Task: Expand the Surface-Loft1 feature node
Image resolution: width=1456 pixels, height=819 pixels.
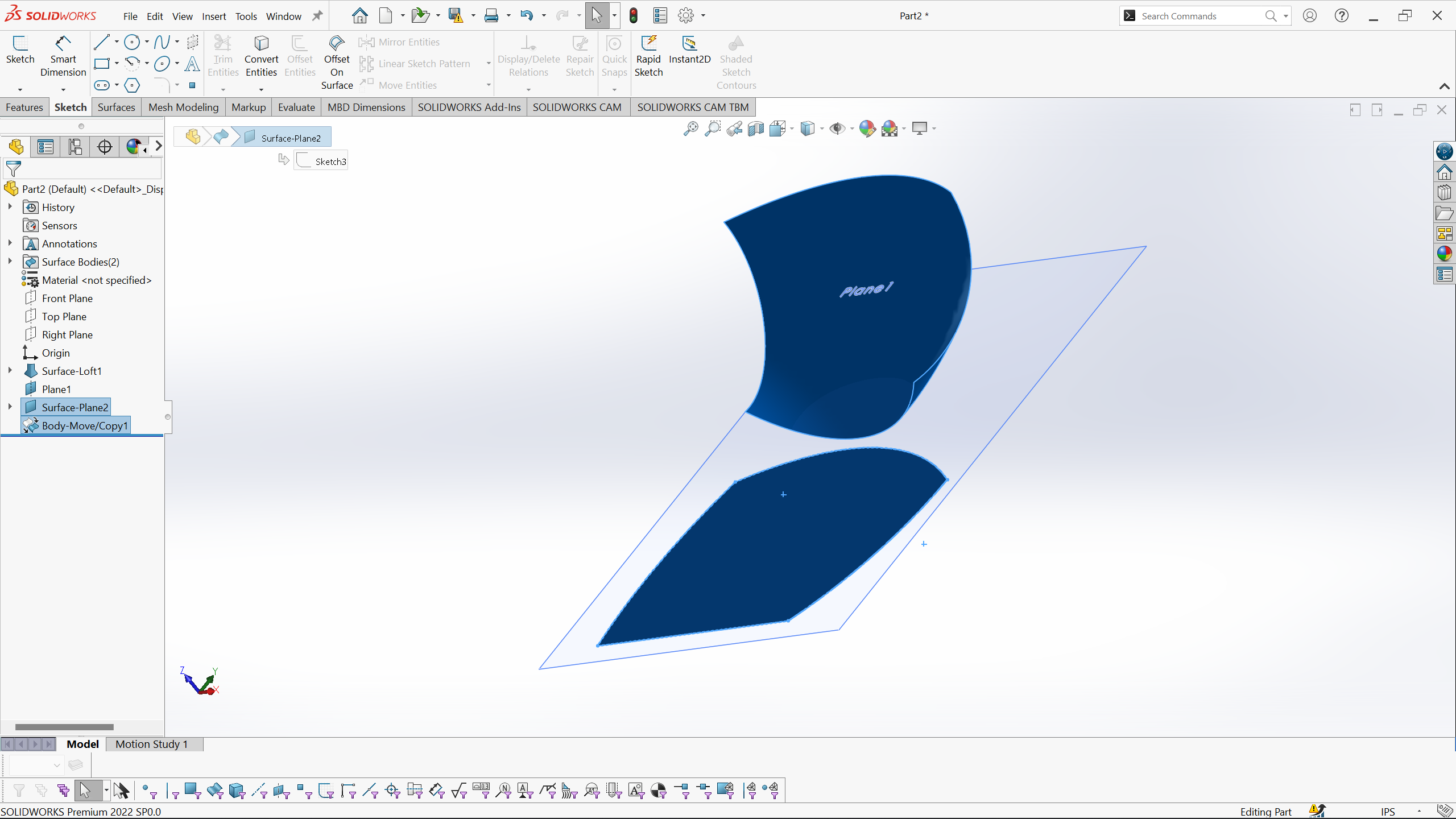Action: (x=10, y=371)
